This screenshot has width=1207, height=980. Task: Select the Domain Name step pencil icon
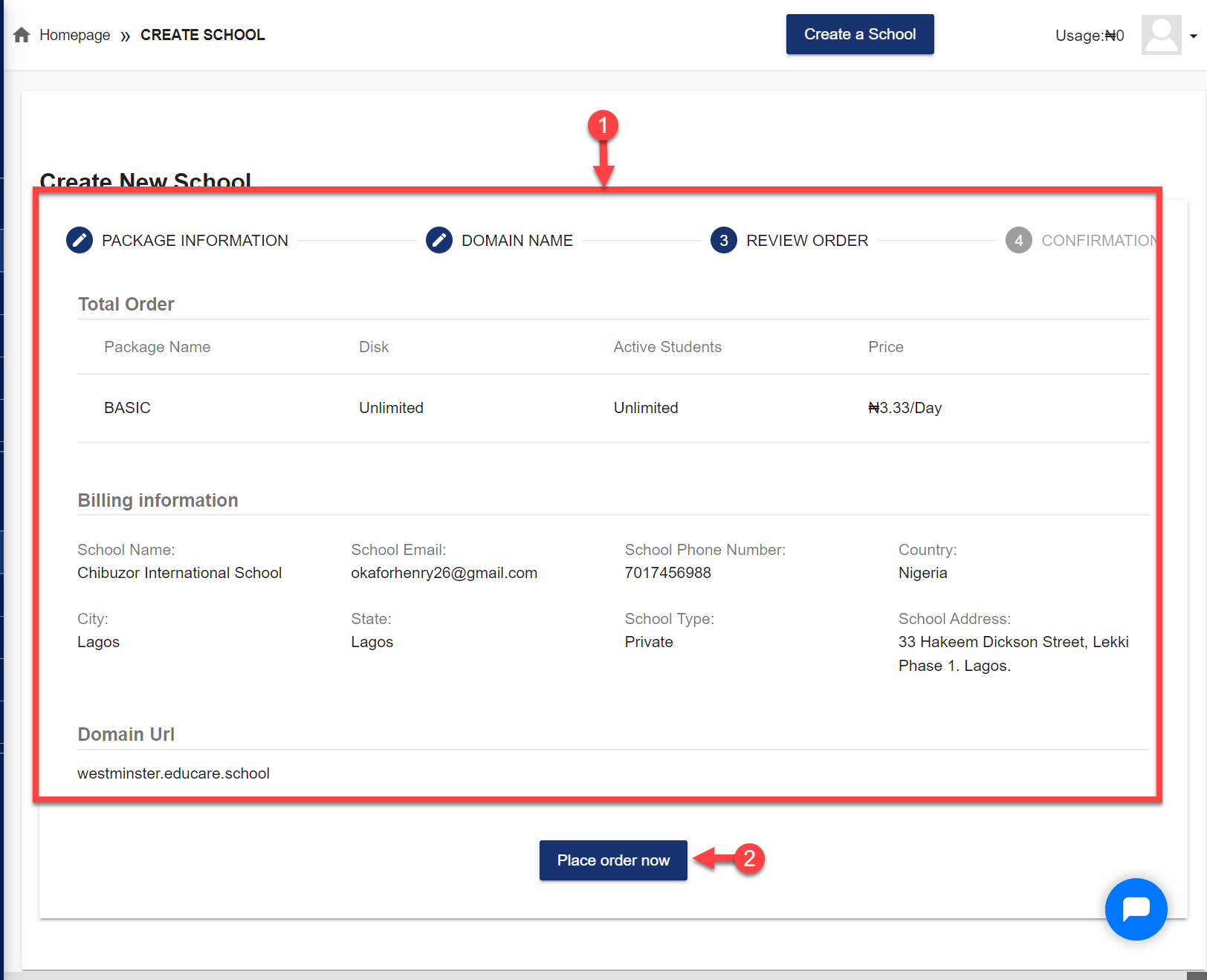(439, 240)
